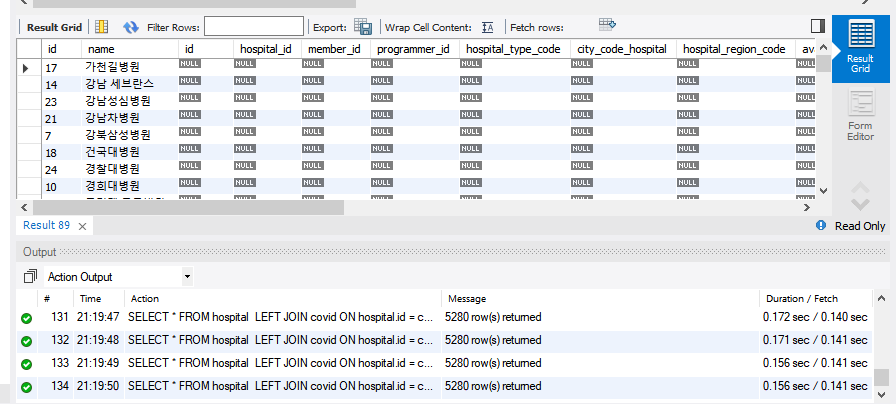Click the name column header
This screenshot has height=404, width=896.
(100, 48)
